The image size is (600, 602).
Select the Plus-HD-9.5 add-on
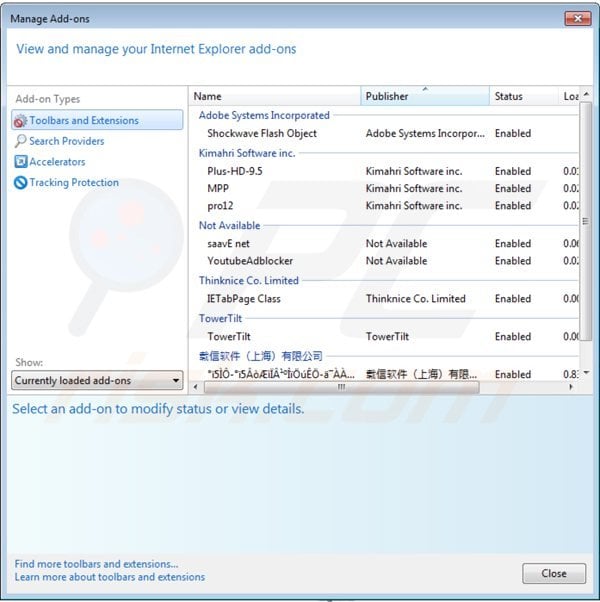(x=384, y=171)
